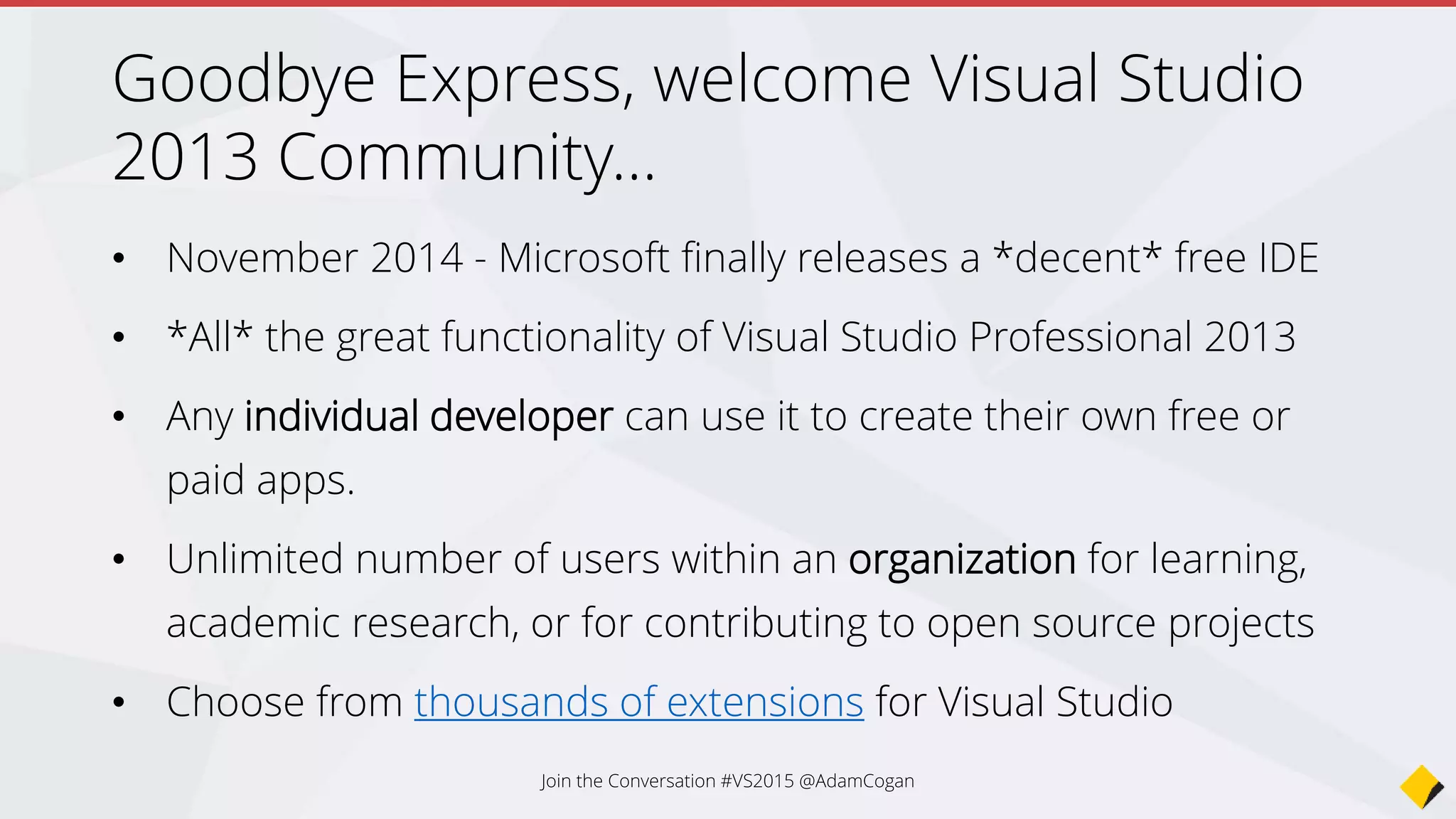Click the words 'Choose from' in last bullet

click(x=285, y=702)
